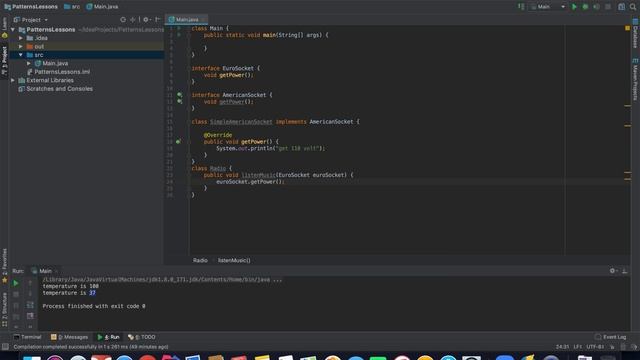Expand the .idea folder
This screenshot has height=360, width=640.
tap(21, 38)
